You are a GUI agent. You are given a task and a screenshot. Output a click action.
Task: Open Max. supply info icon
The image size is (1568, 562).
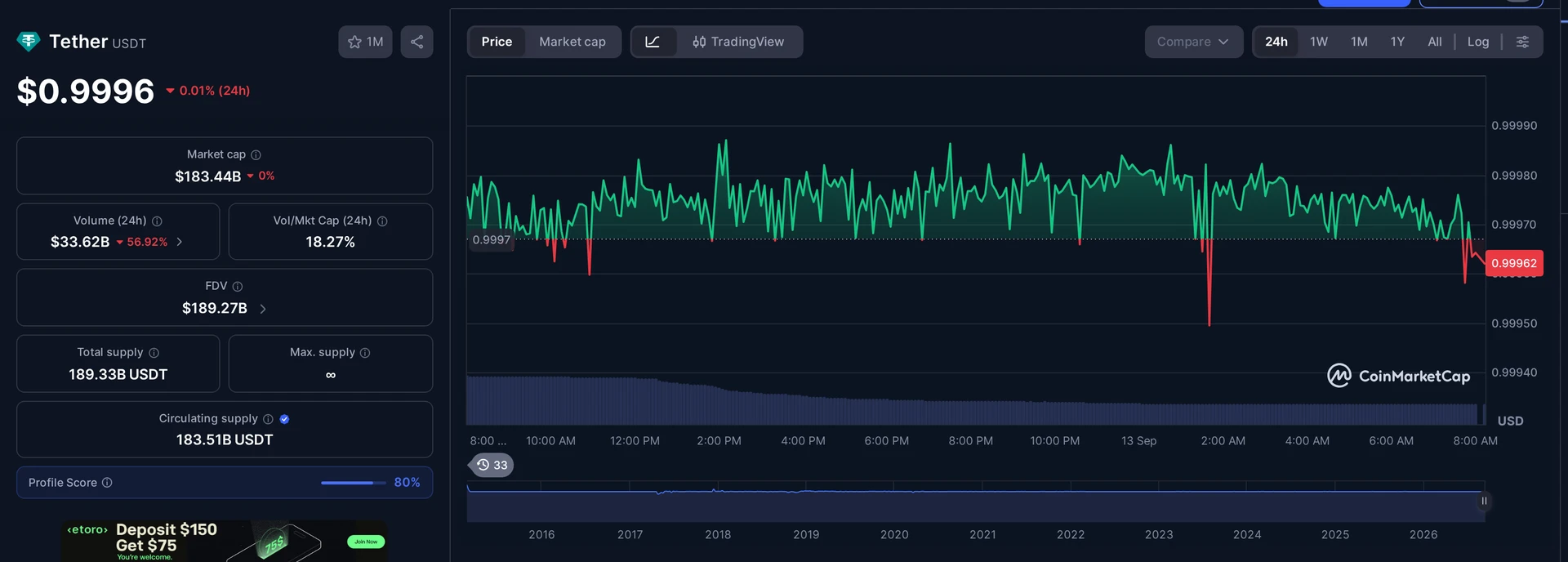[x=365, y=352]
